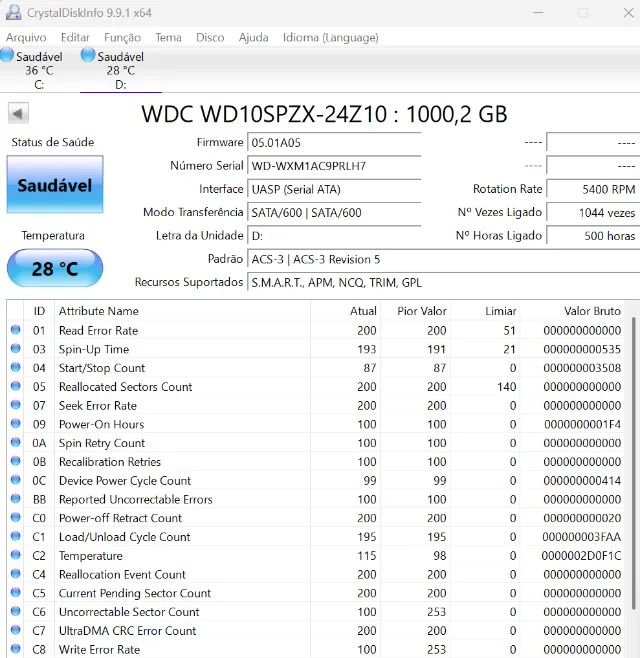Click the status dot for Temperature attribute
The width and height of the screenshot is (640, 658).
coord(16,555)
